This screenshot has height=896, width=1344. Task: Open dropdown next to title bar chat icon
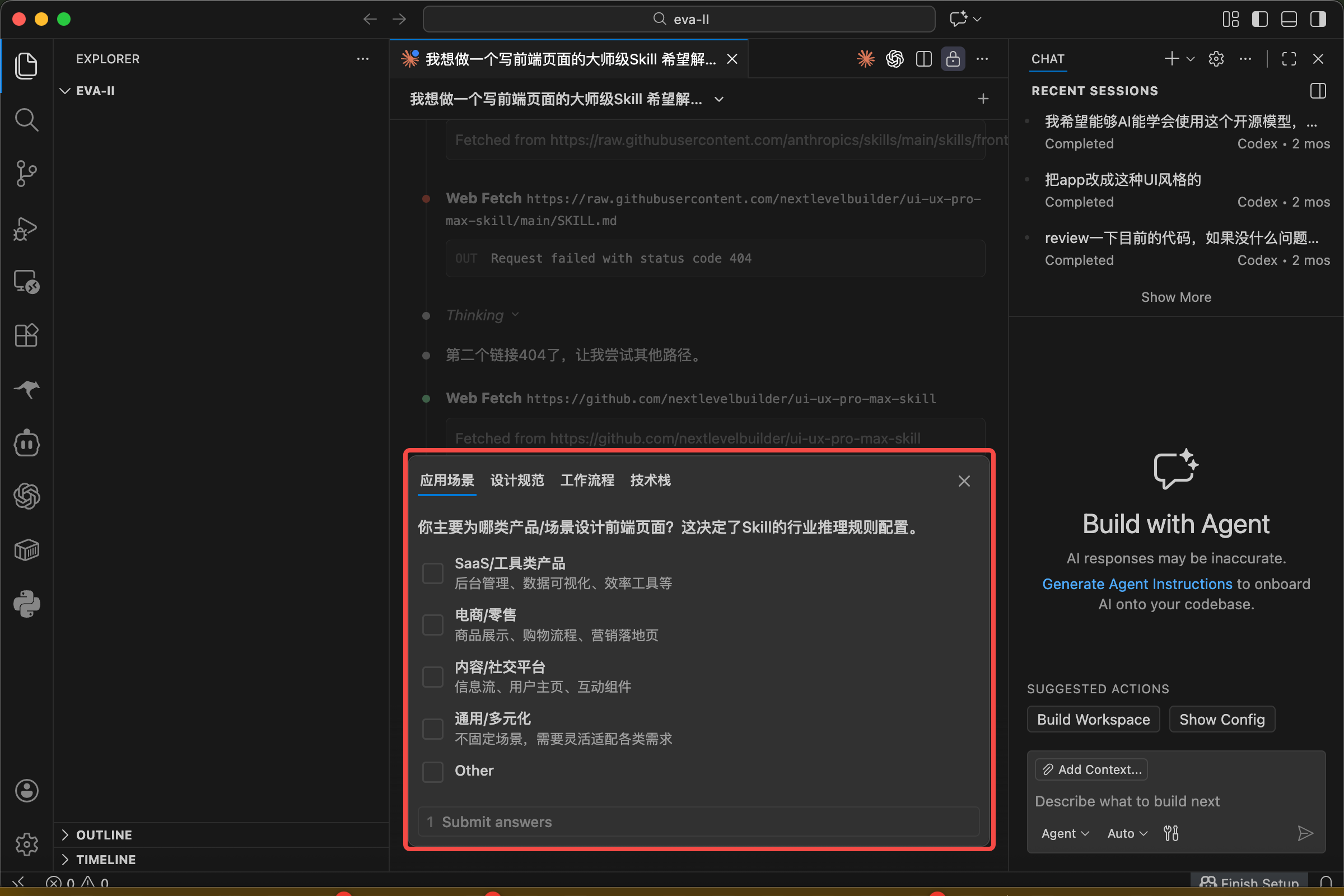977,20
